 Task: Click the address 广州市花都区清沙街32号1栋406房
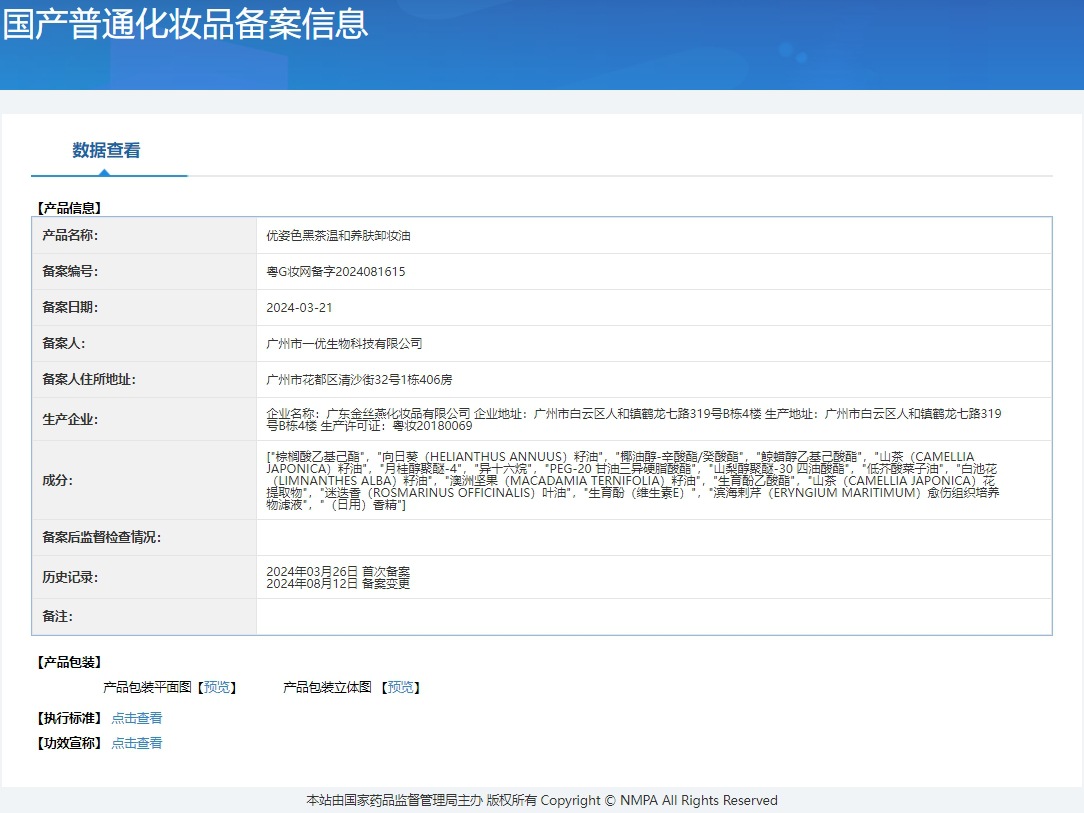coord(359,380)
